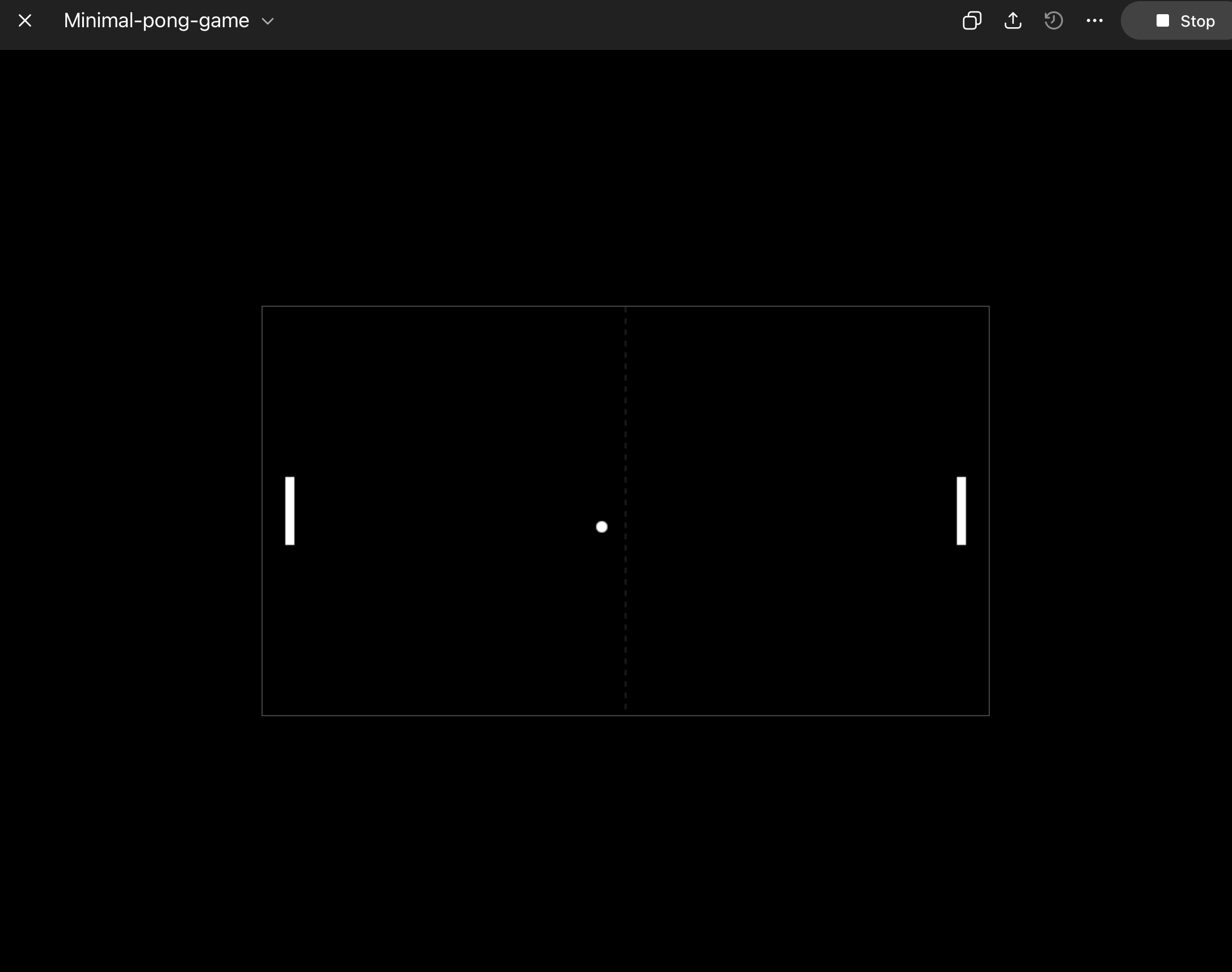Open the more options ellipsis menu
Image resolution: width=1232 pixels, height=972 pixels.
tap(1094, 21)
